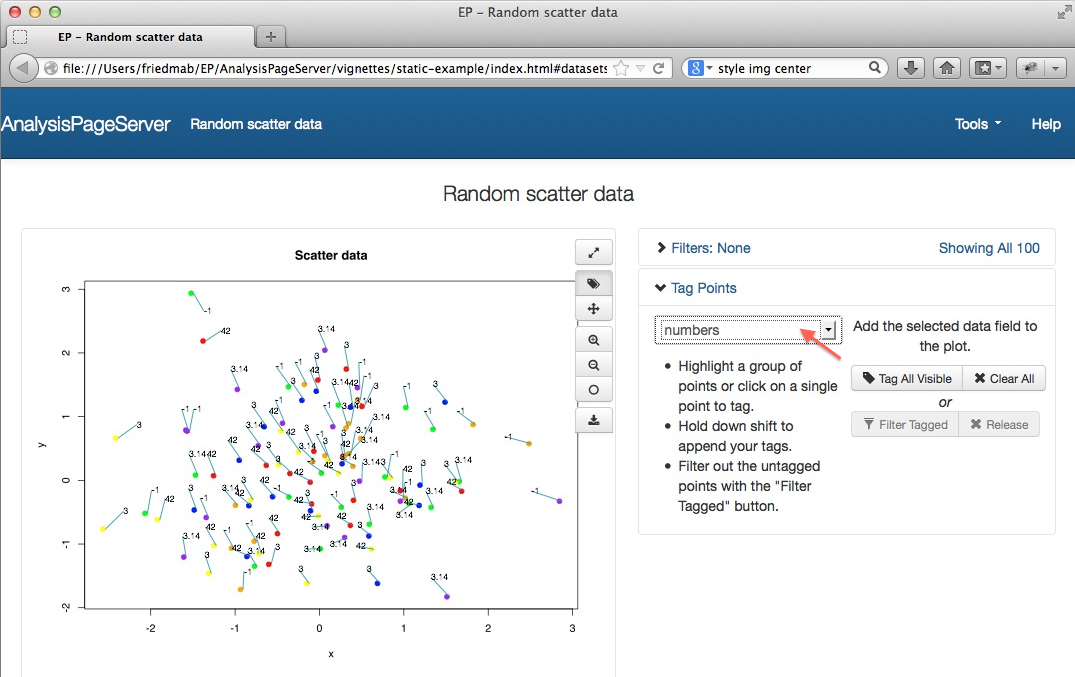Expand the Filters: None section
The image size is (1075, 677).
(703, 248)
